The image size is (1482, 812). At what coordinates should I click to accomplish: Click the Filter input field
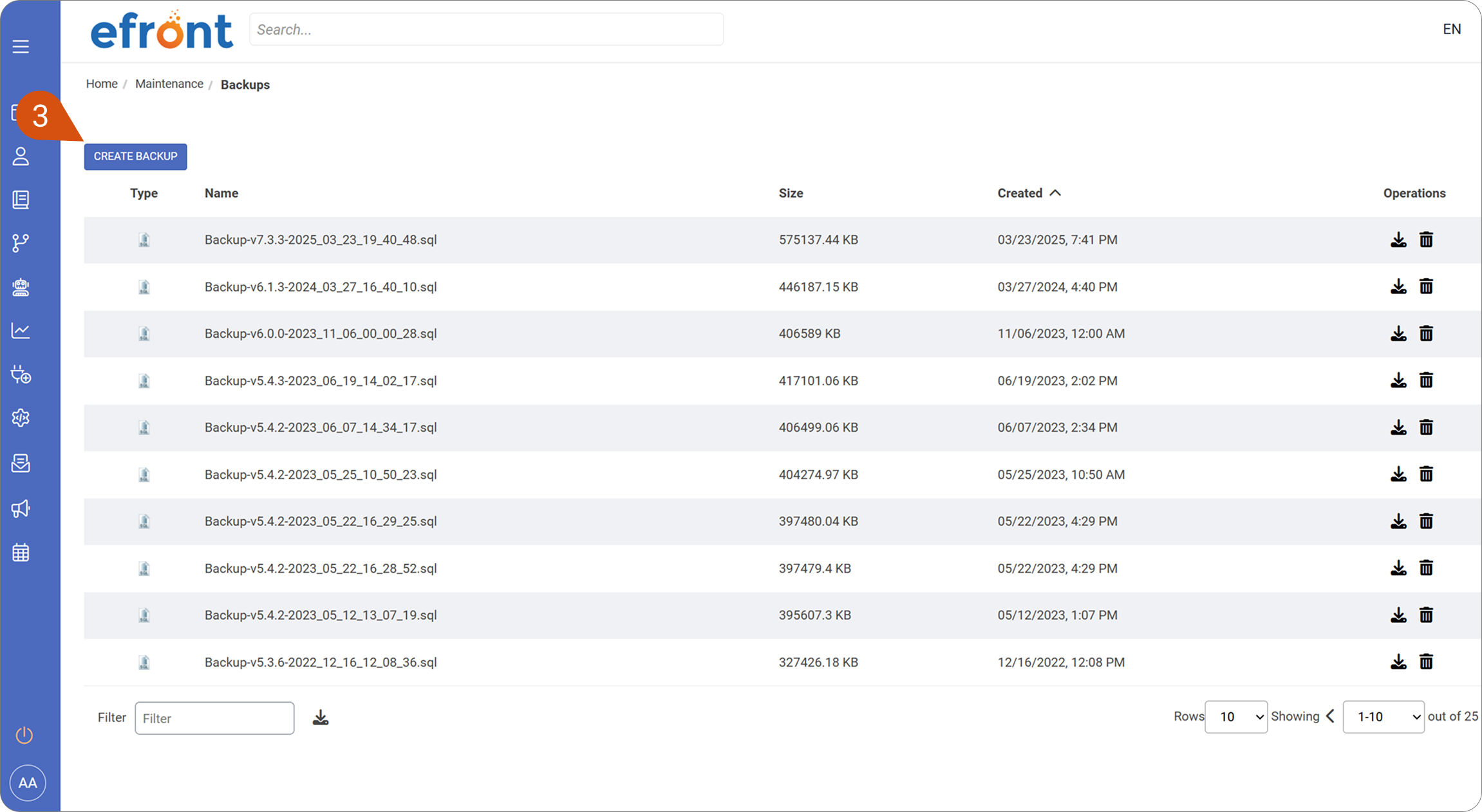pyautogui.click(x=214, y=718)
